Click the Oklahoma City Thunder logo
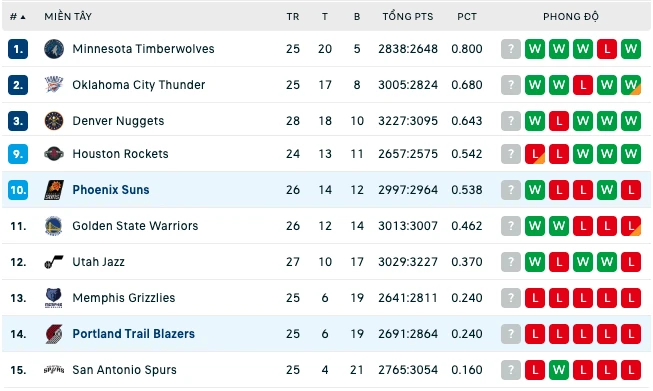 [54, 85]
